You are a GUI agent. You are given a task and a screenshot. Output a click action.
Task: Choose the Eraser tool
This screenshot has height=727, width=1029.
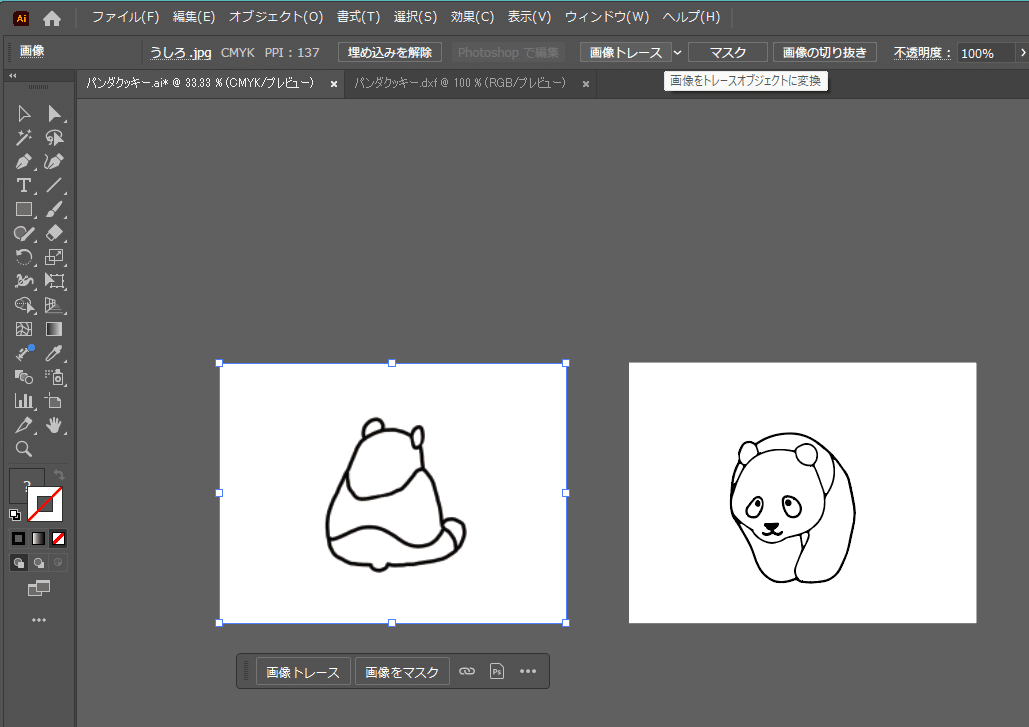[54, 234]
